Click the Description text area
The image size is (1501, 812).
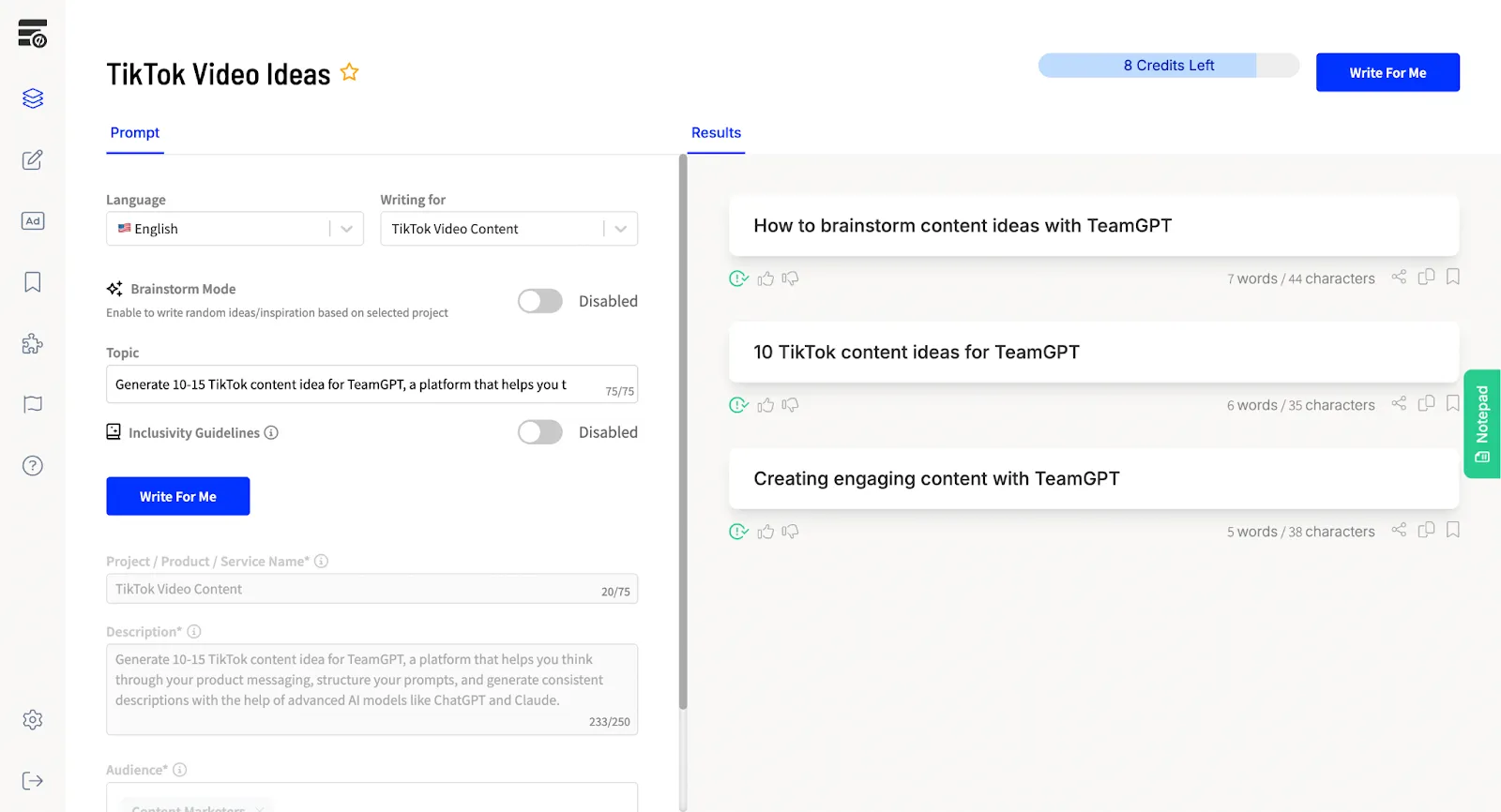(x=371, y=689)
